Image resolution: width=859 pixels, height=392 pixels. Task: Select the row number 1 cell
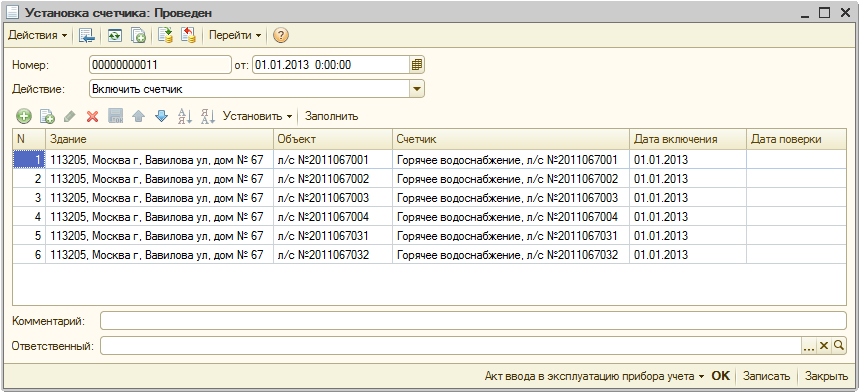pyautogui.click(x=28, y=160)
